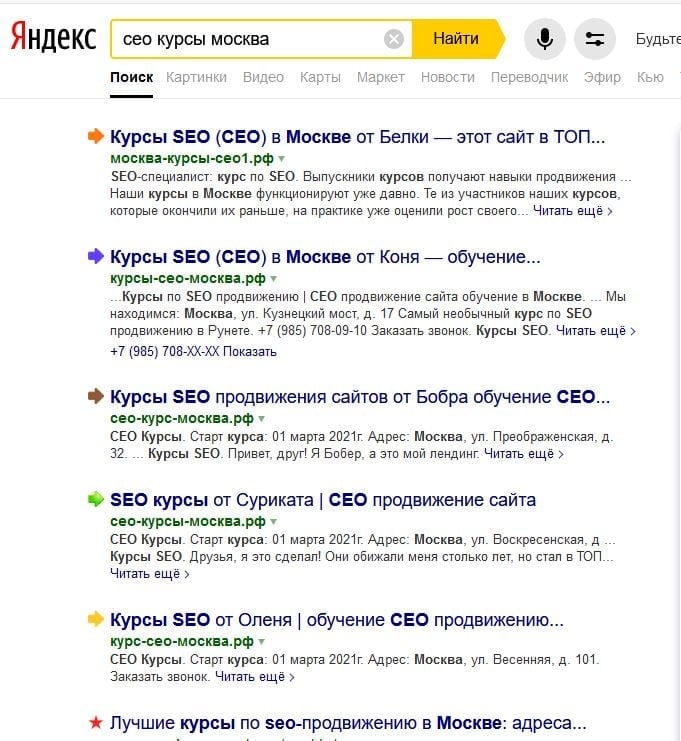Open the москва-курсы-сео1.рф URL link

[192, 158]
